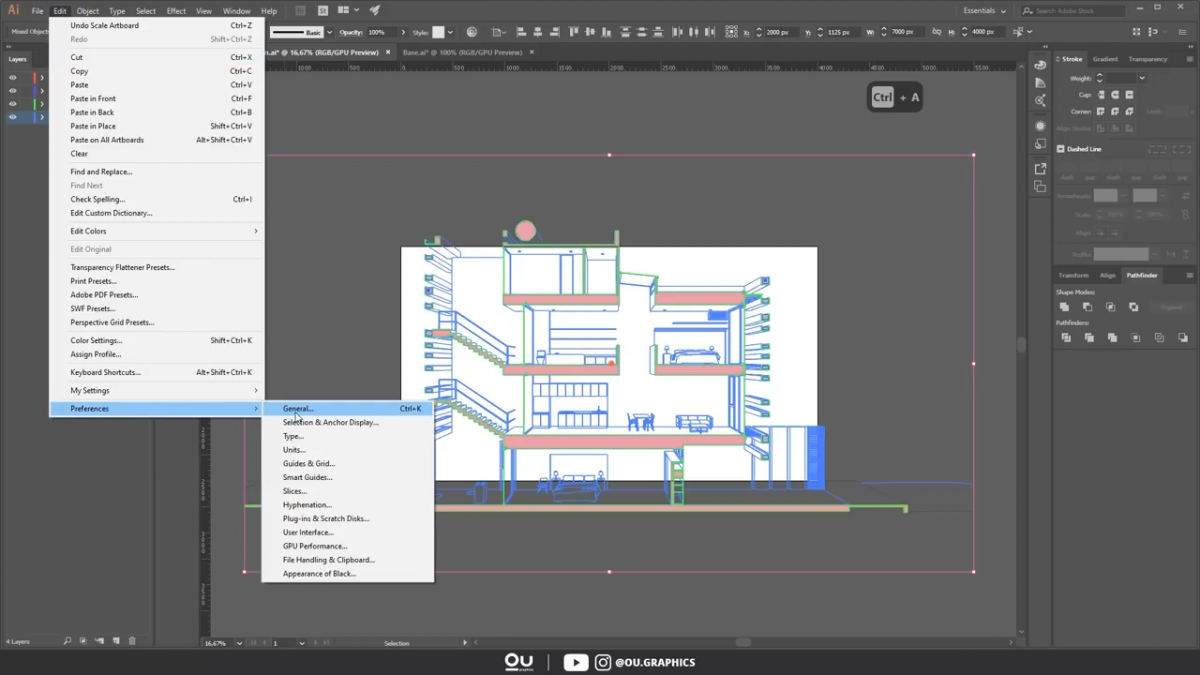This screenshot has width=1200, height=675.
Task: Click the Round Join corner icon
Action: pyautogui.click(x=1114, y=112)
